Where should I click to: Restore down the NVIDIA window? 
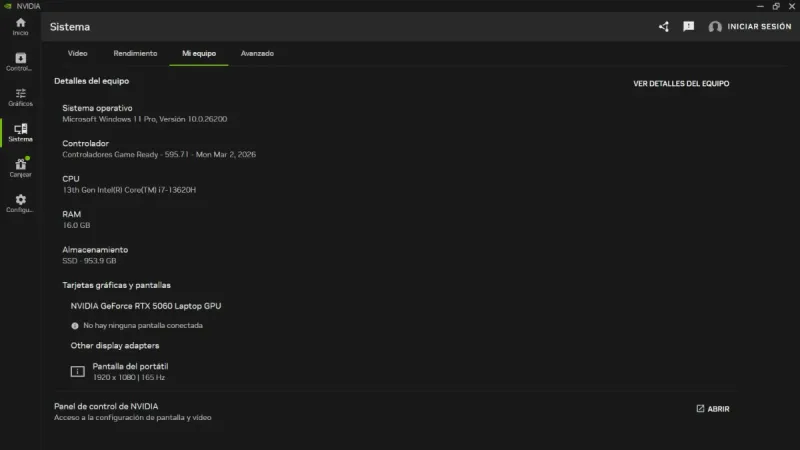pyautogui.click(x=776, y=6)
